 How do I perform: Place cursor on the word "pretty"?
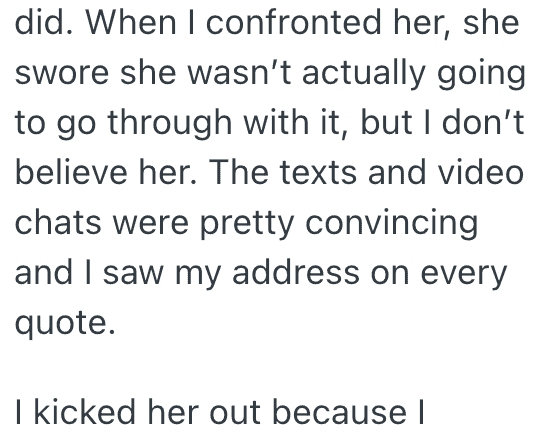[x=247, y=225]
